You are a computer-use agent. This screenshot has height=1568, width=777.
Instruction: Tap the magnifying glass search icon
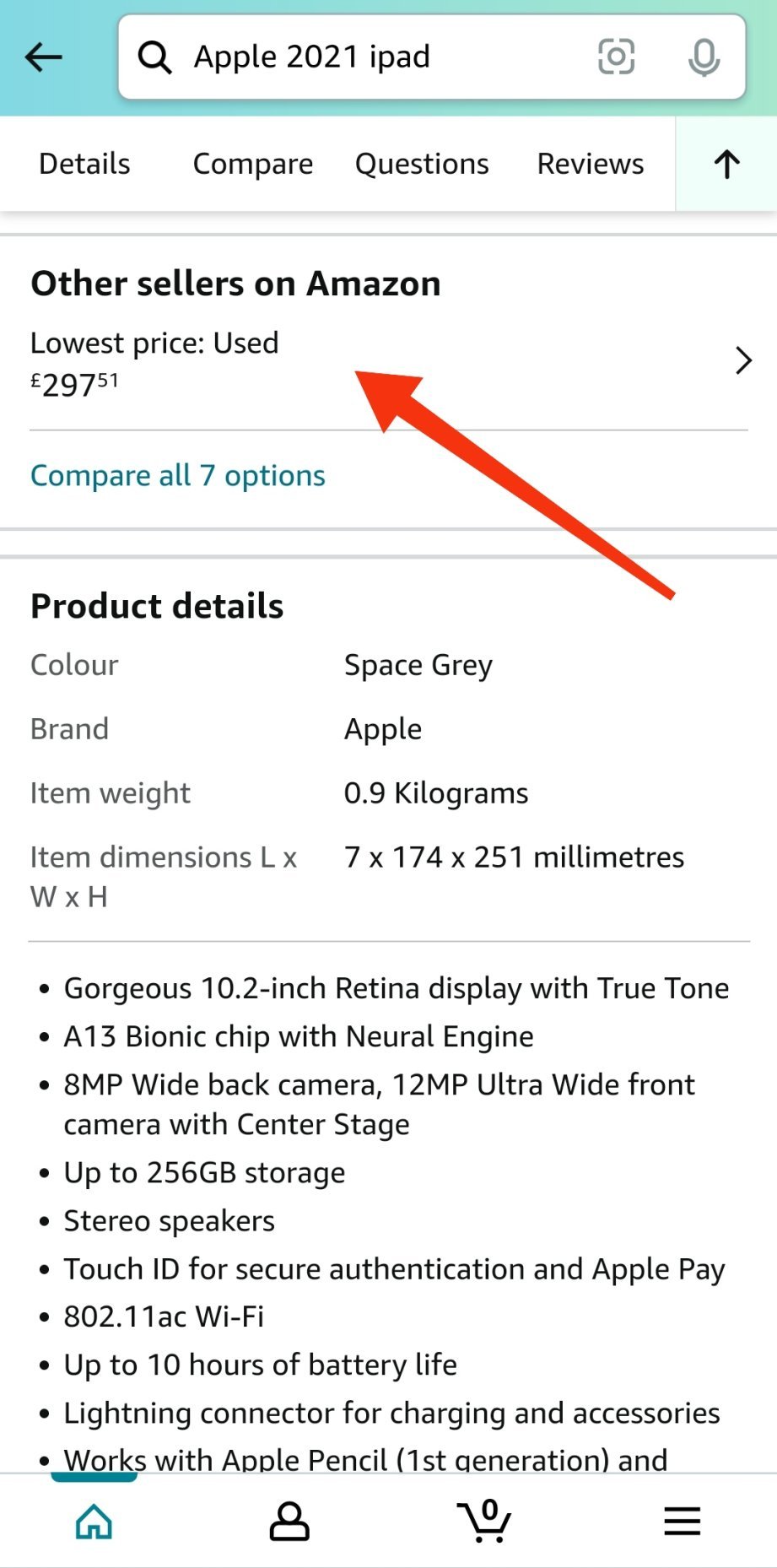click(155, 57)
